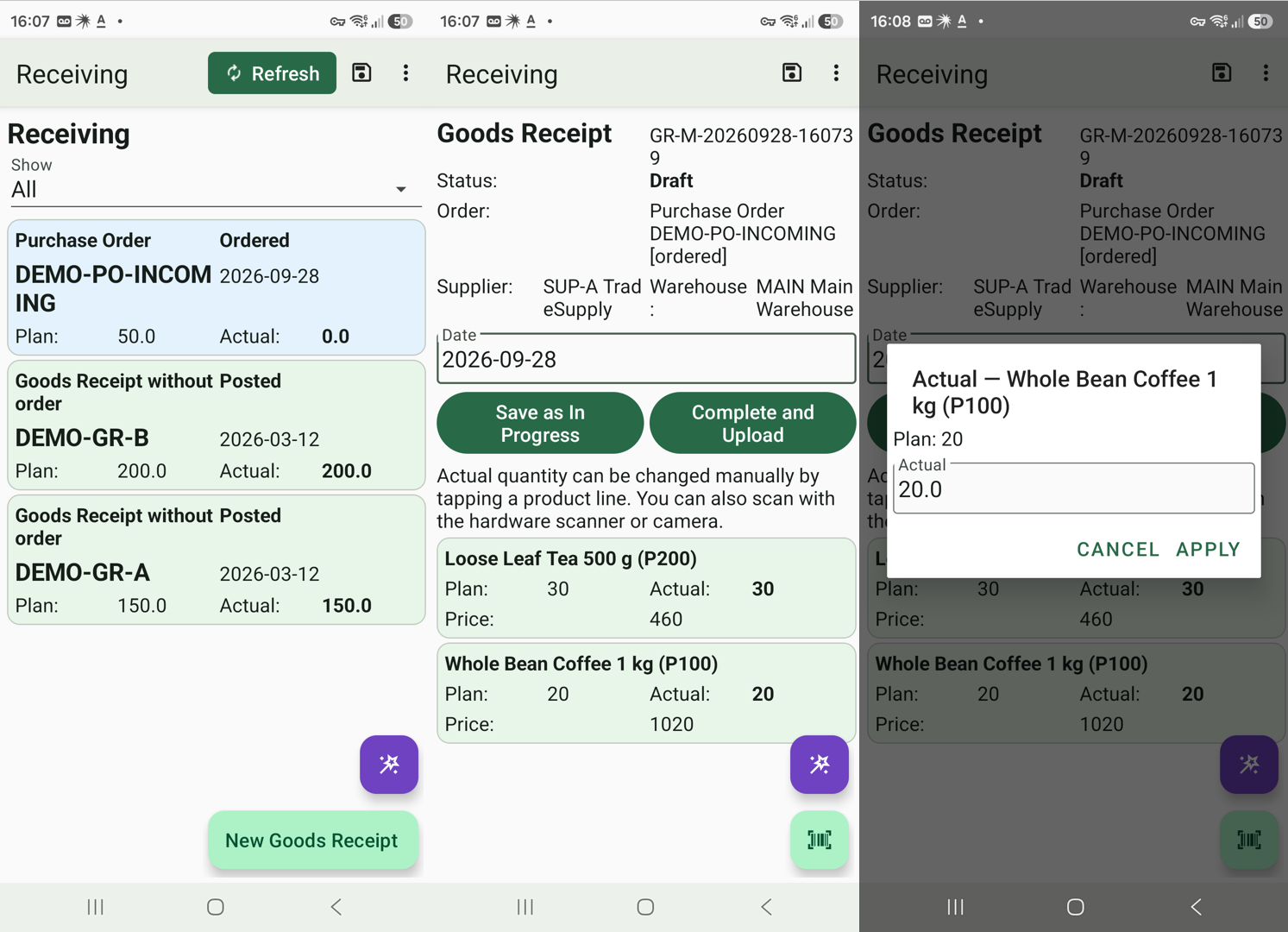Screen dimensions: 1288x932
Task: Tap dimmed barcode scanner button in third screen
Action: pyautogui.click(x=1249, y=840)
